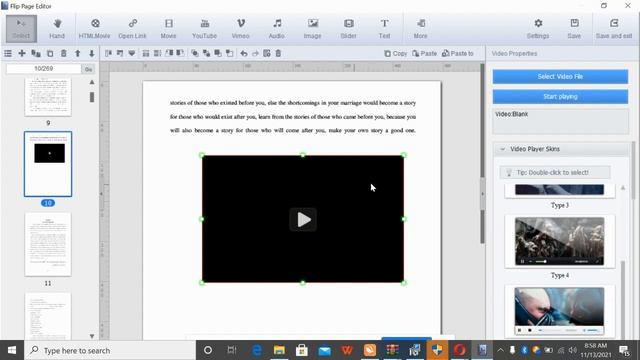
Task: Delete selected object with canvas toolbar trash
Action: pyautogui.click(x=278, y=53)
